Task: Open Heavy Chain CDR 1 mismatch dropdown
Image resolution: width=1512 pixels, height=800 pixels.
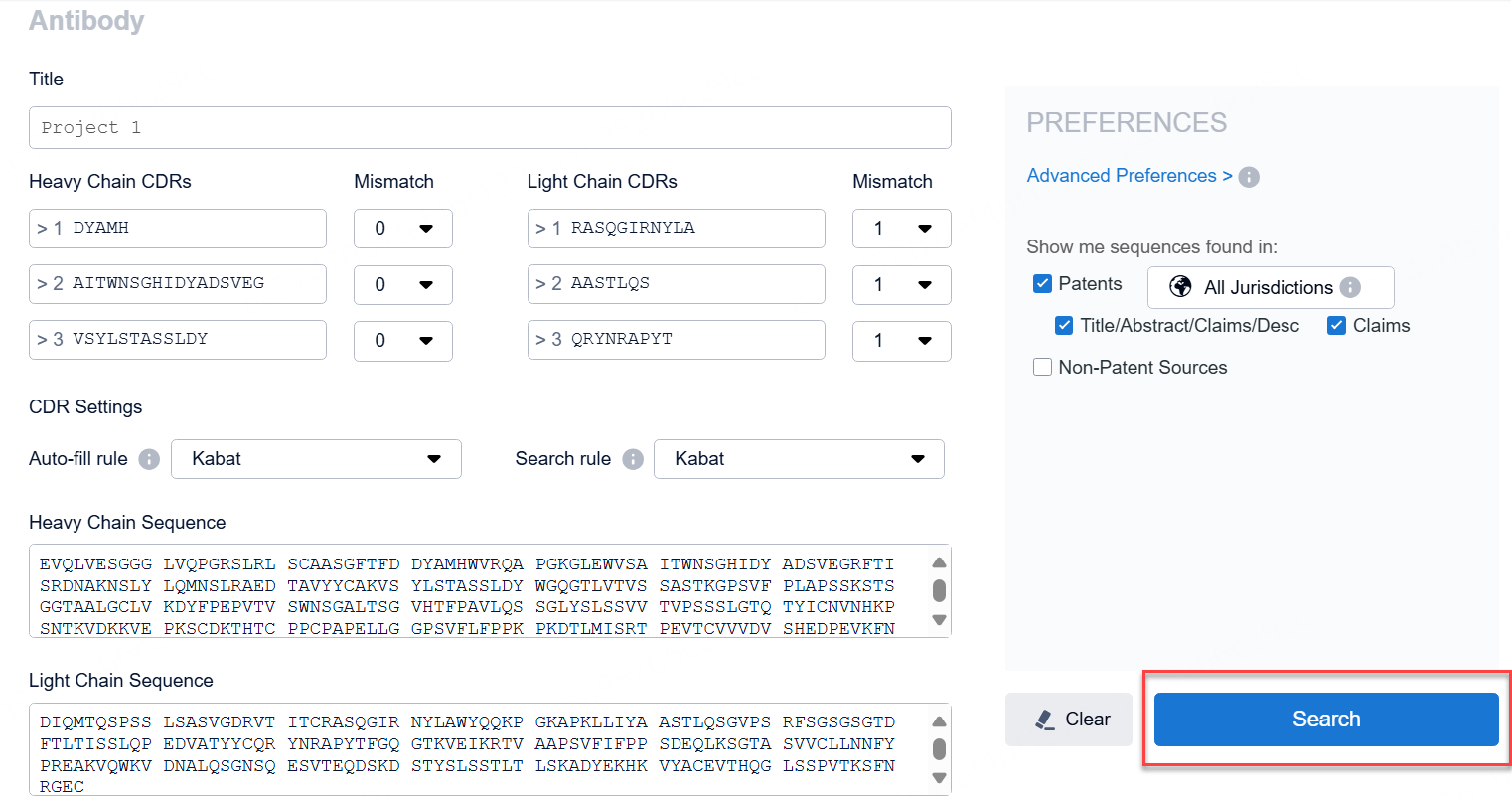Action: [403, 229]
